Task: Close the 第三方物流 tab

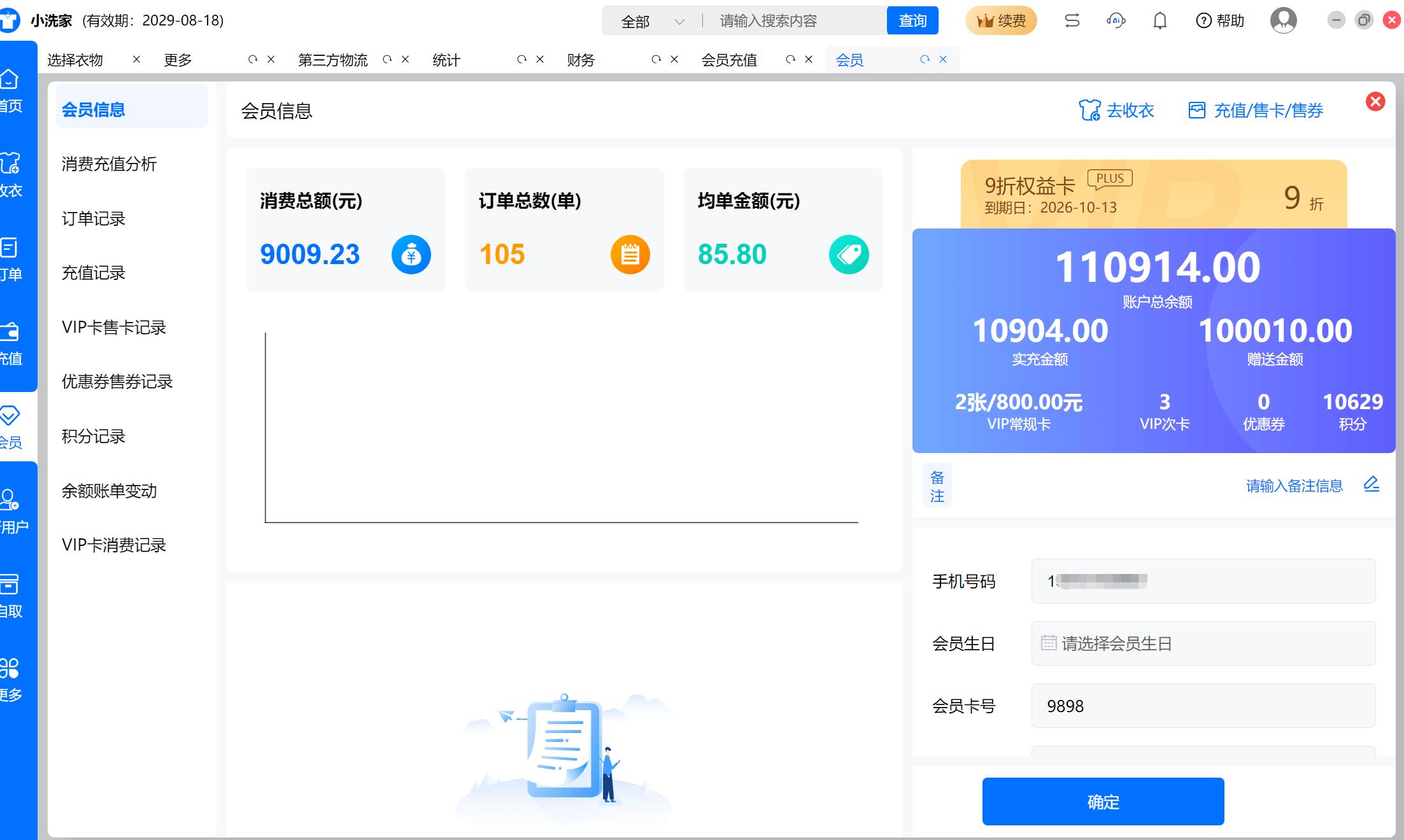Action: 405,59
